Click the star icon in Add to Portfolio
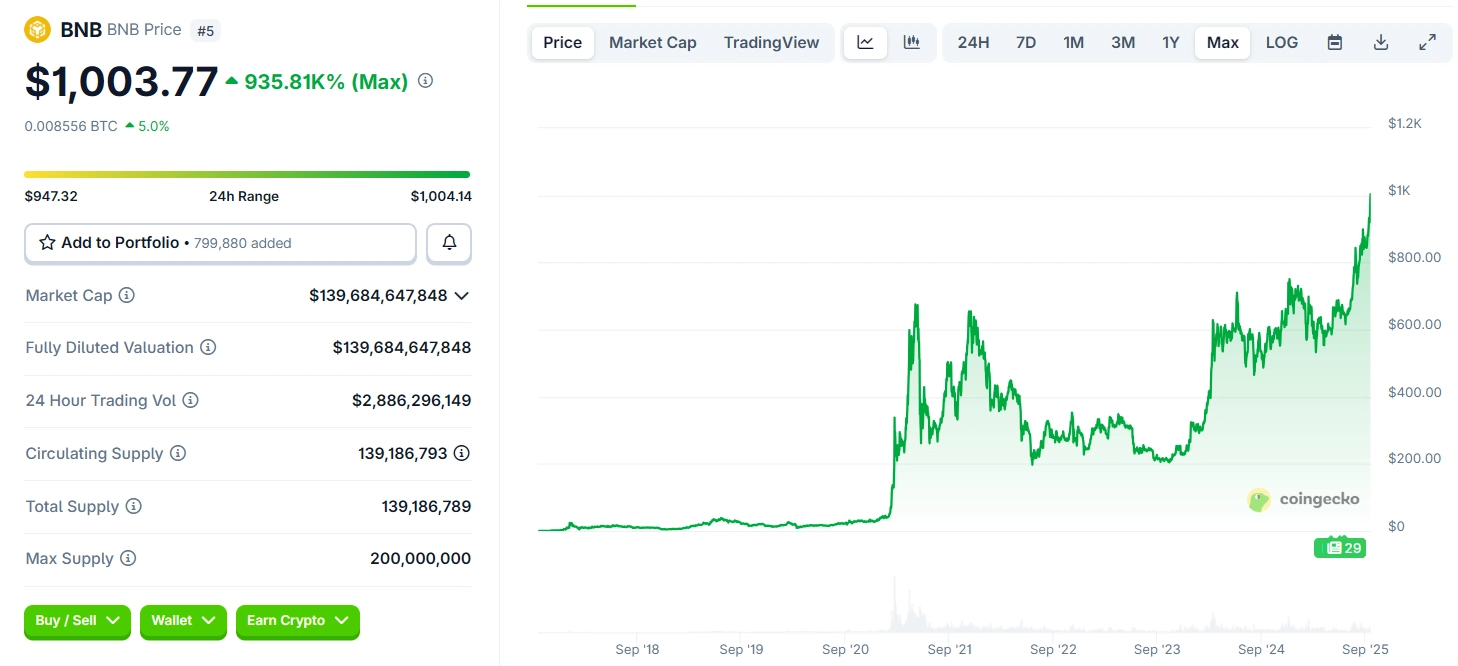Image resolution: width=1458 pixels, height=666 pixels. coord(47,242)
